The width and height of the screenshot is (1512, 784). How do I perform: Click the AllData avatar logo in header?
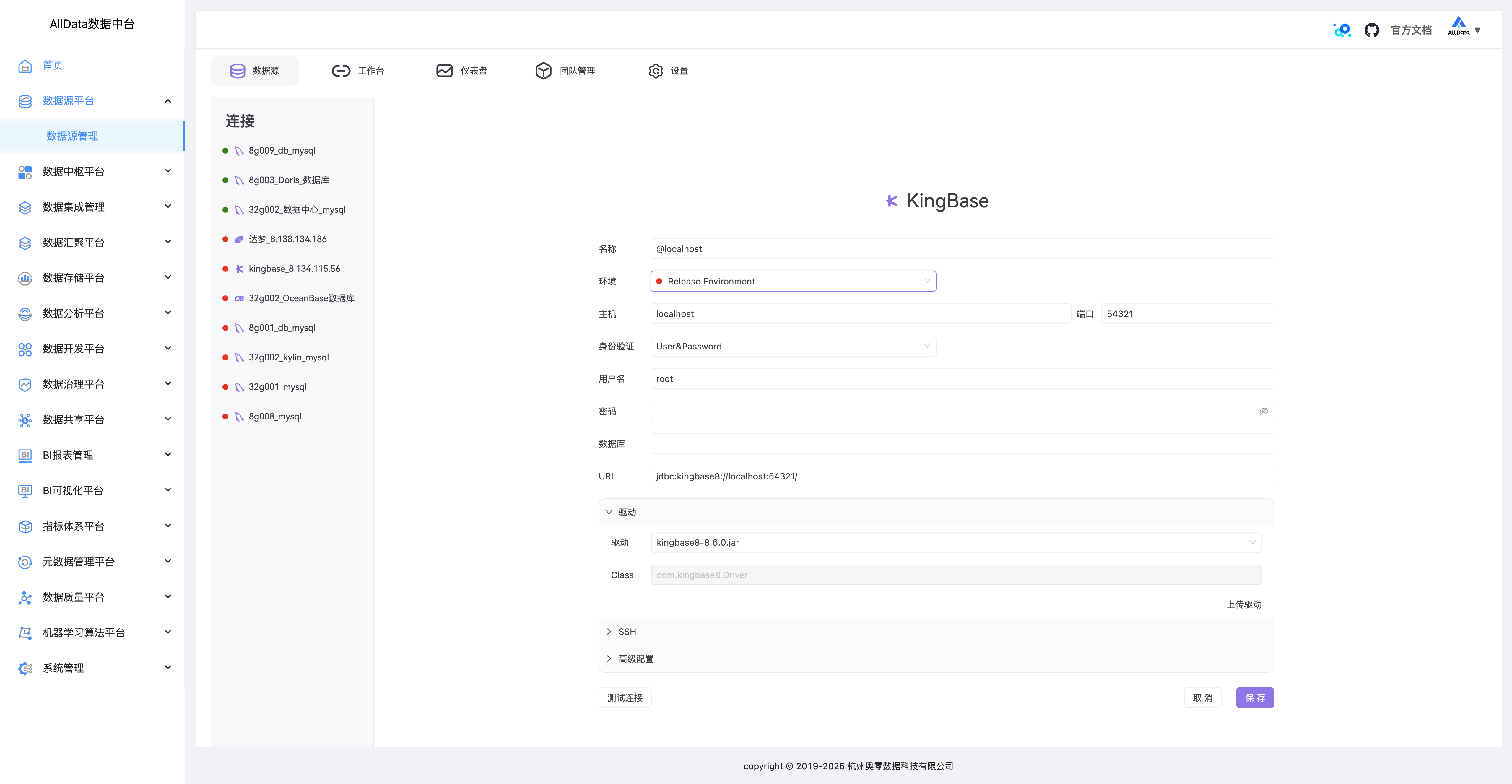(1459, 26)
